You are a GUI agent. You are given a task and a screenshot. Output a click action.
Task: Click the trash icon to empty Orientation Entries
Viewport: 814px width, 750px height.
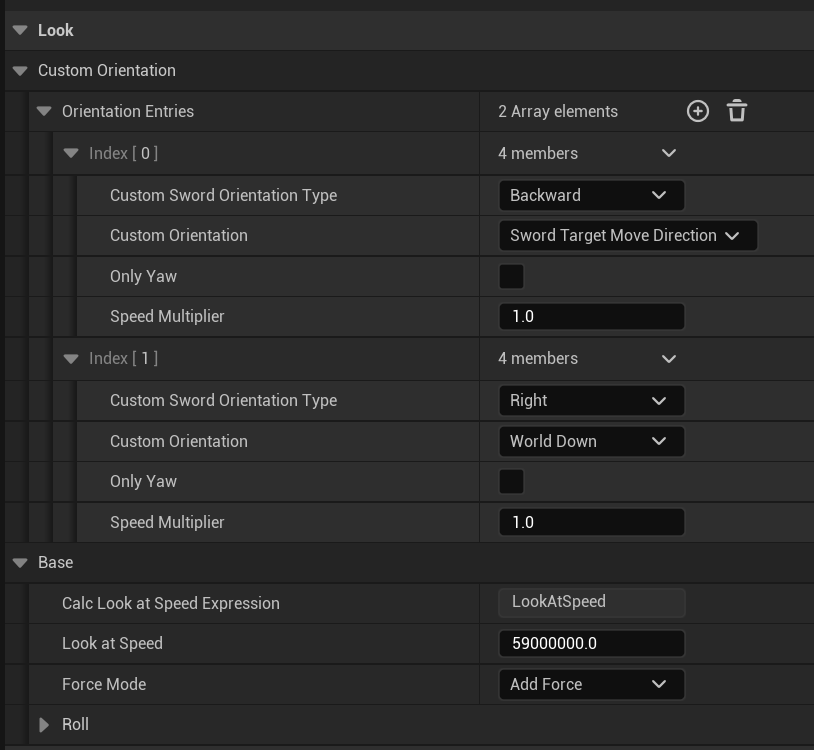(x=737, y=111)
